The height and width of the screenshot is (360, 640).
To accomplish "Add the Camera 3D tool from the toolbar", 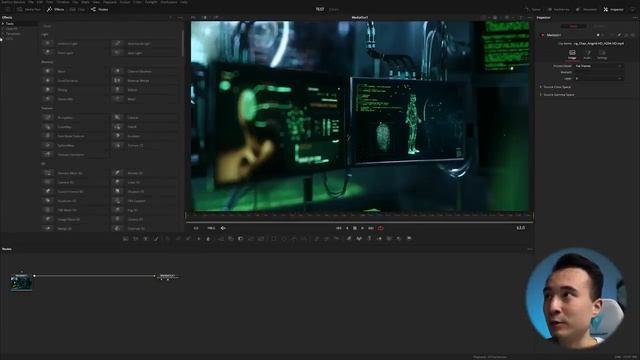I will (x=389, y=238).
